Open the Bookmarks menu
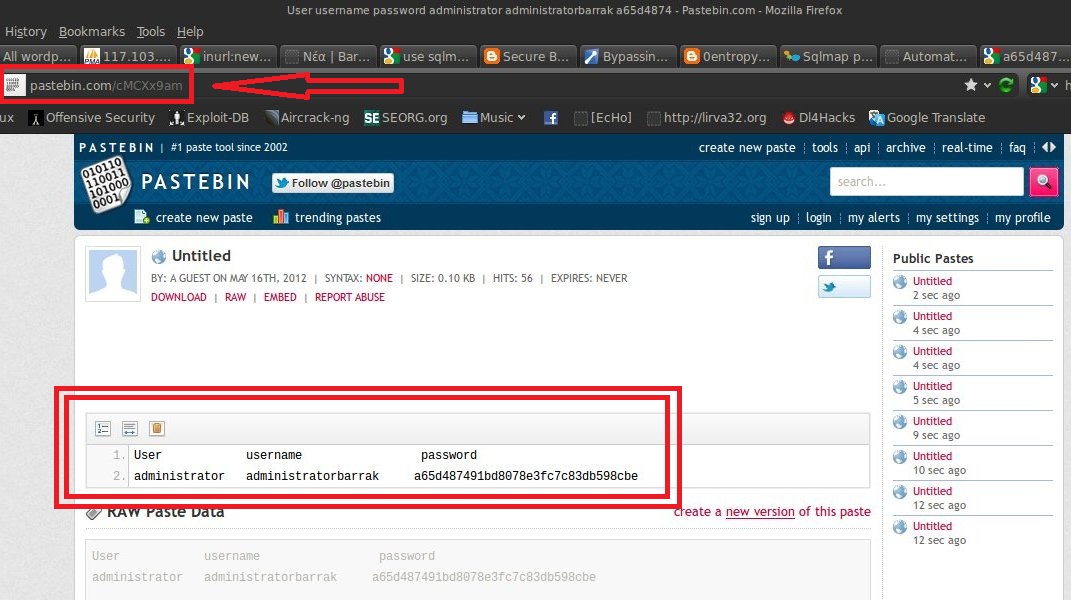This screenshot has width=1071, height=600. click(92, 31)
